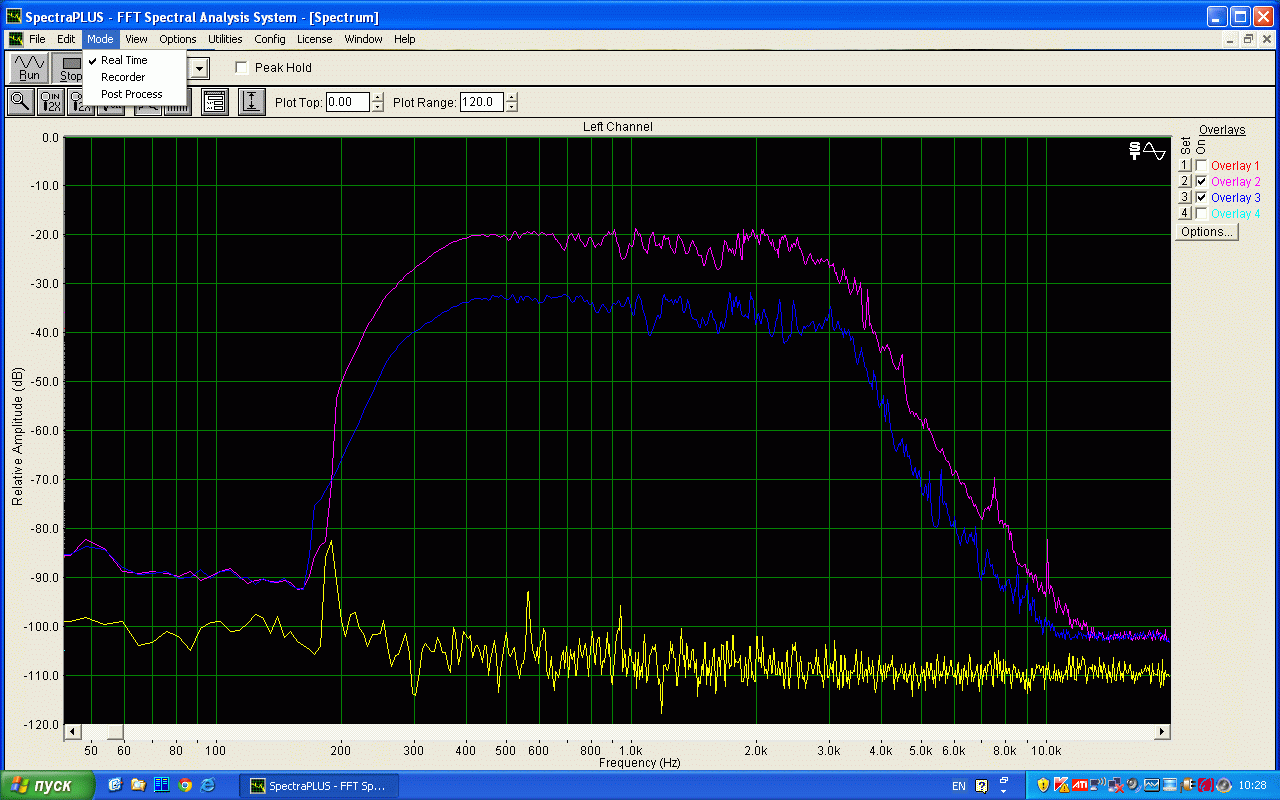Select the magnifier zoom tool
Screen dimensions: 1280x800
point(19,101)
